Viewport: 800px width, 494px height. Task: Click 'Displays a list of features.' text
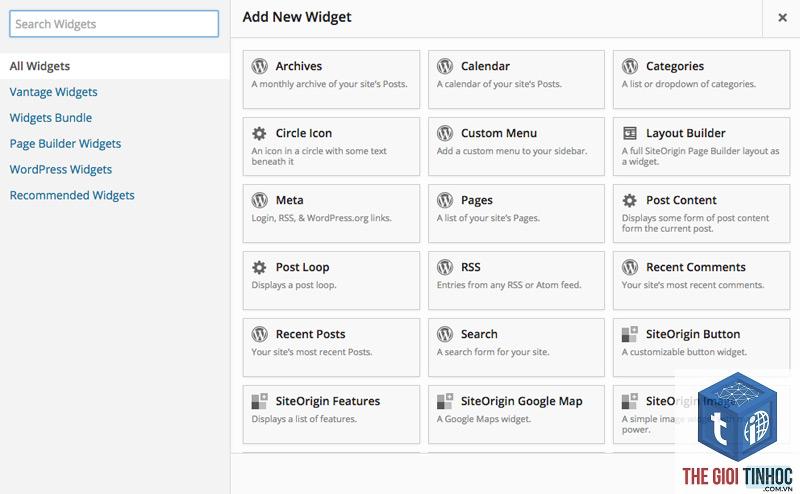(x=304, y=419)
